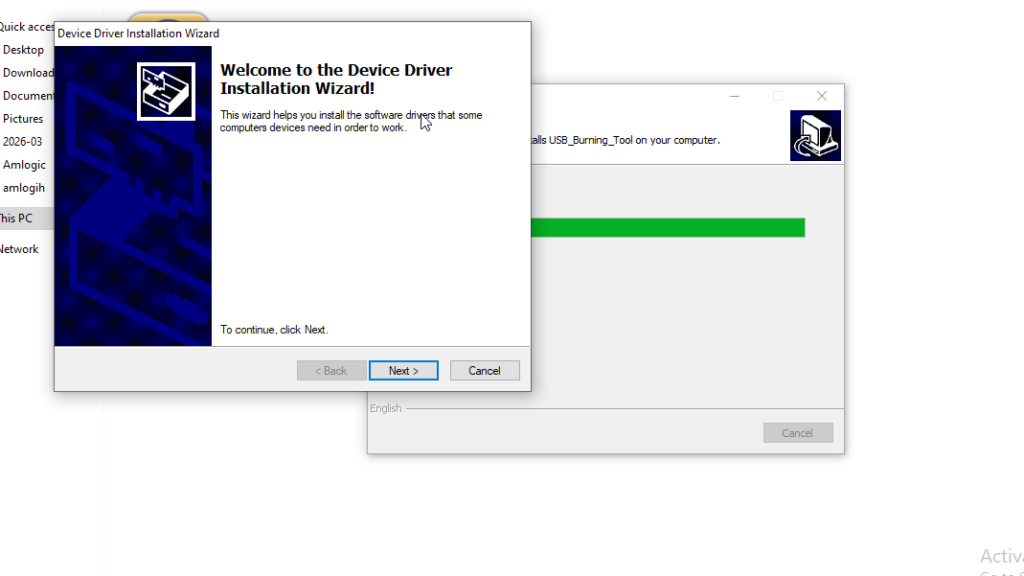
Task: Open Network in the navigation pane
Action: pos(19,249)
